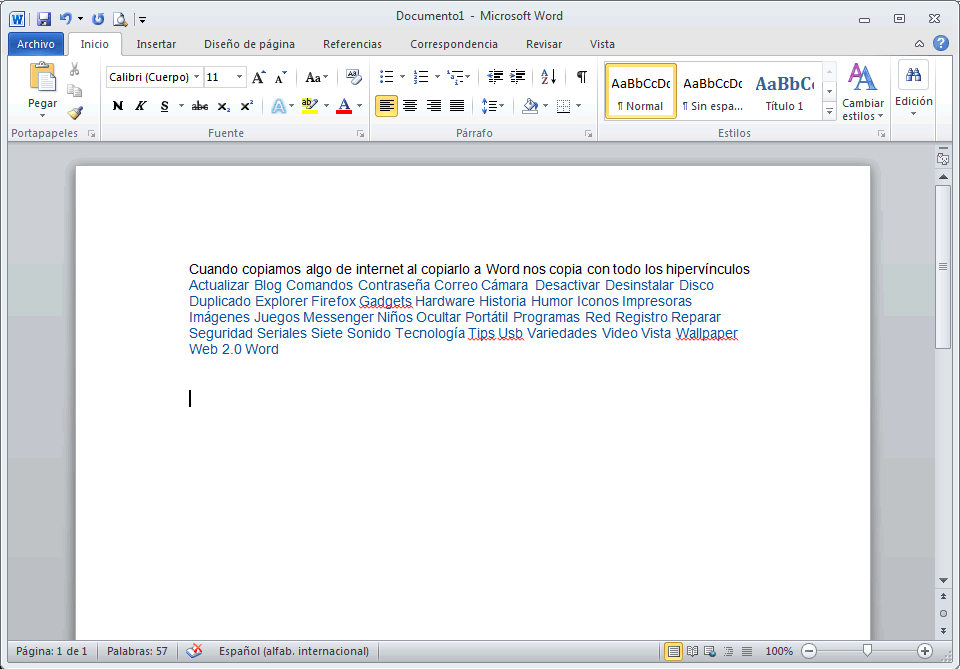
Task: Expand the underline style dropdown arrow
Action: click(181, 106)
